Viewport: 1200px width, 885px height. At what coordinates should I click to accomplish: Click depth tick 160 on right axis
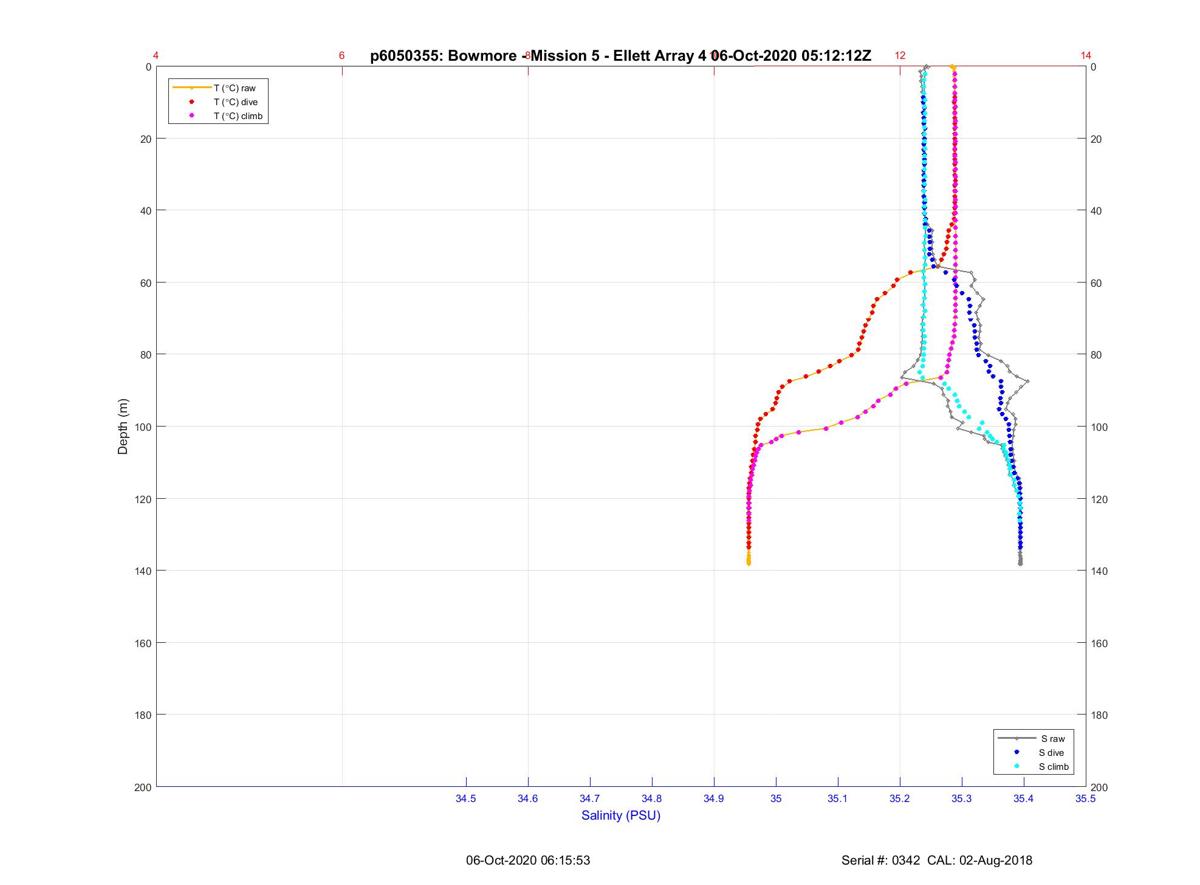(1101, 643)
